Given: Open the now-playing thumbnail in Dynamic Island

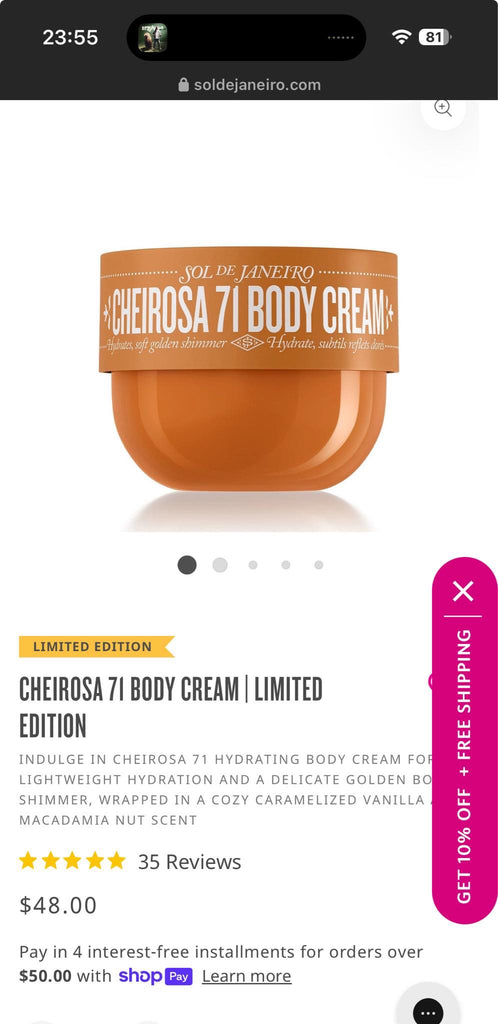Looking at the screenshot, I should coord(153,38).
